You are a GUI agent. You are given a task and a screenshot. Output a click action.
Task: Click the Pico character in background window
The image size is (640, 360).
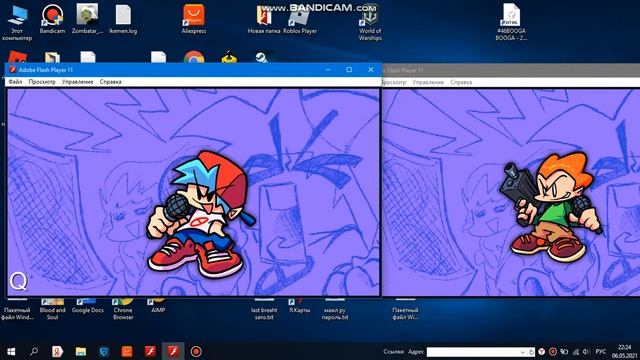click(551, 206)
